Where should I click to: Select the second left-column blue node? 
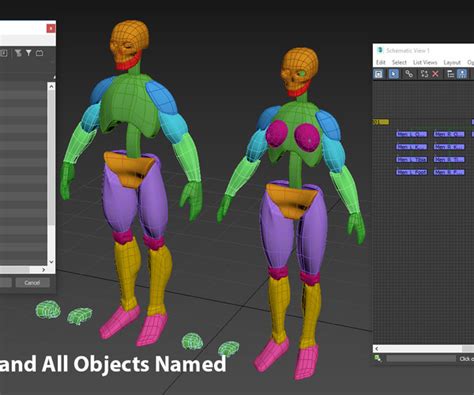pyautogui.click(x=412, y=147)
